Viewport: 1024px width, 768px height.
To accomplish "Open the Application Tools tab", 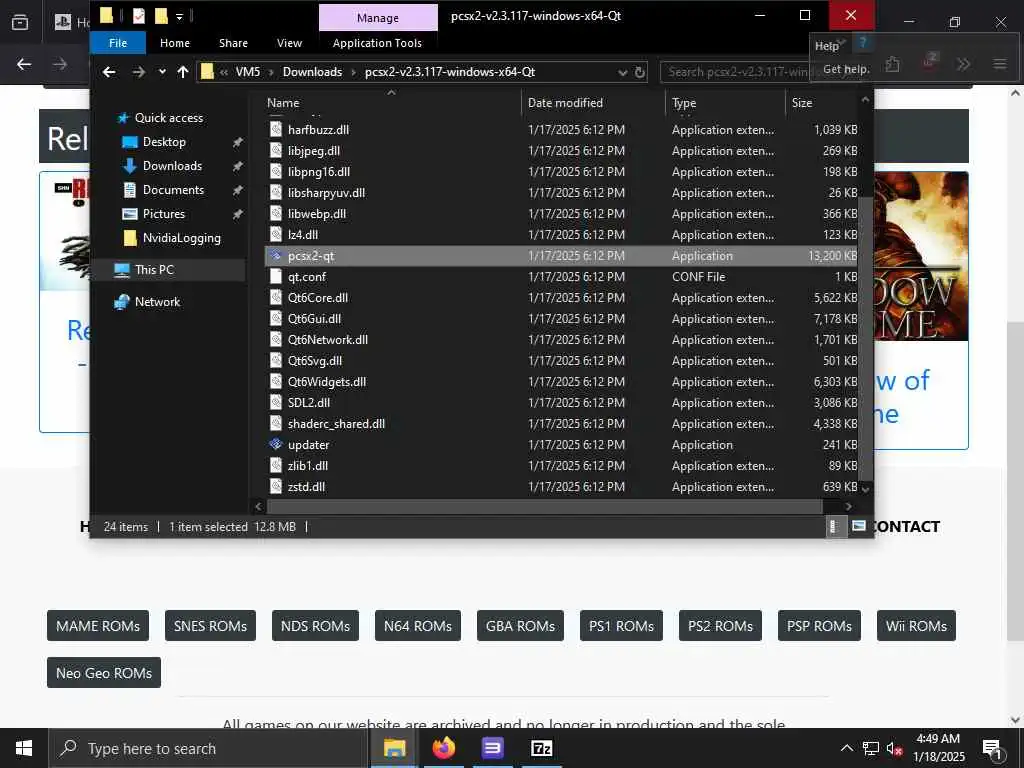I will pos(377,43).
